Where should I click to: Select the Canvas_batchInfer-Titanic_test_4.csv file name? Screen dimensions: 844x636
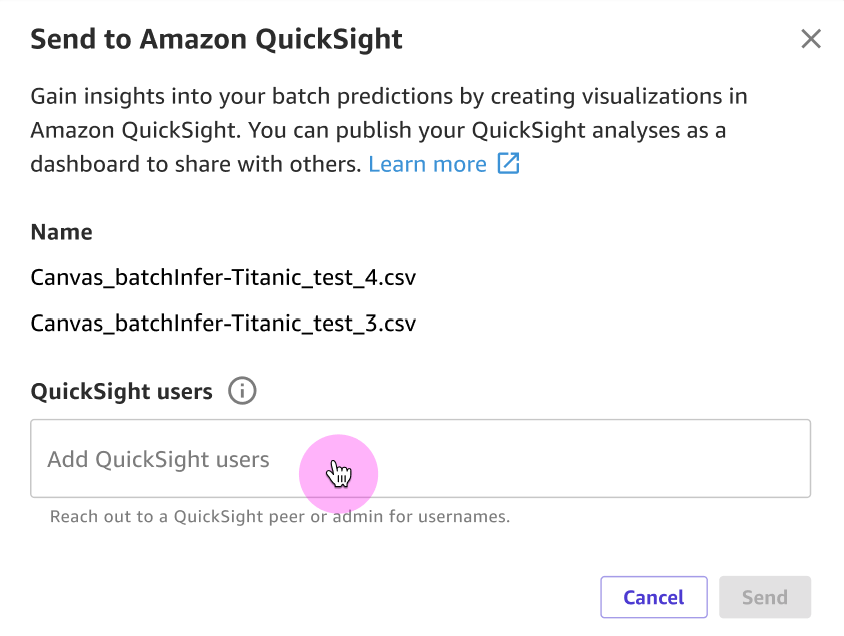tap(223, 277)
